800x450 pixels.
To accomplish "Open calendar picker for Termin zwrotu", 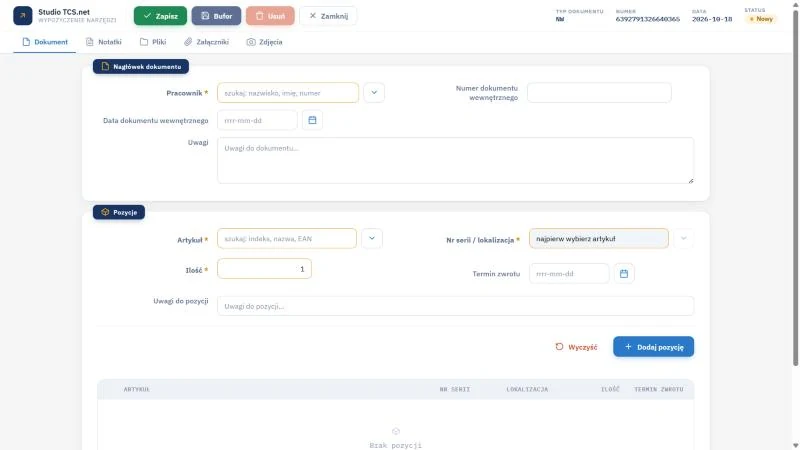I will tap(623, 274).
